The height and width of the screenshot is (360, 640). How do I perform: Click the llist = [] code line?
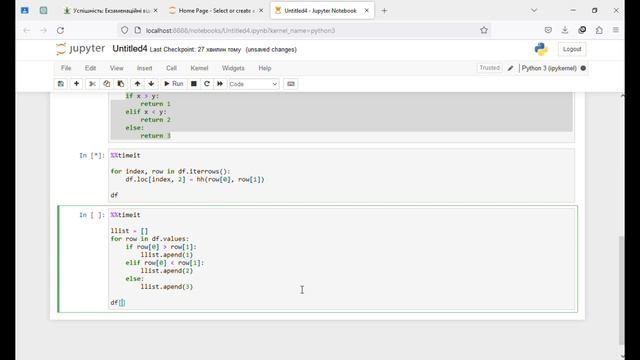129,231
